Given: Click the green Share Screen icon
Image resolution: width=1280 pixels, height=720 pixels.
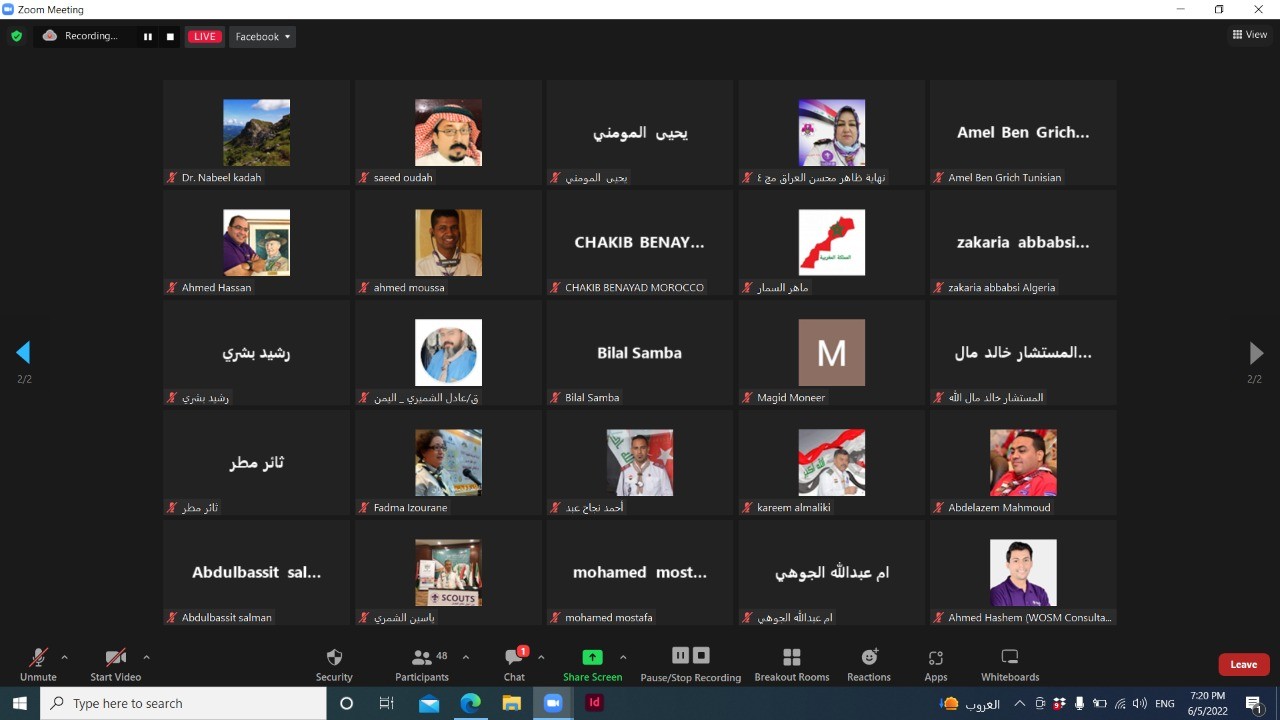Looking at the screenshot, I should click(x=592, y=657).
